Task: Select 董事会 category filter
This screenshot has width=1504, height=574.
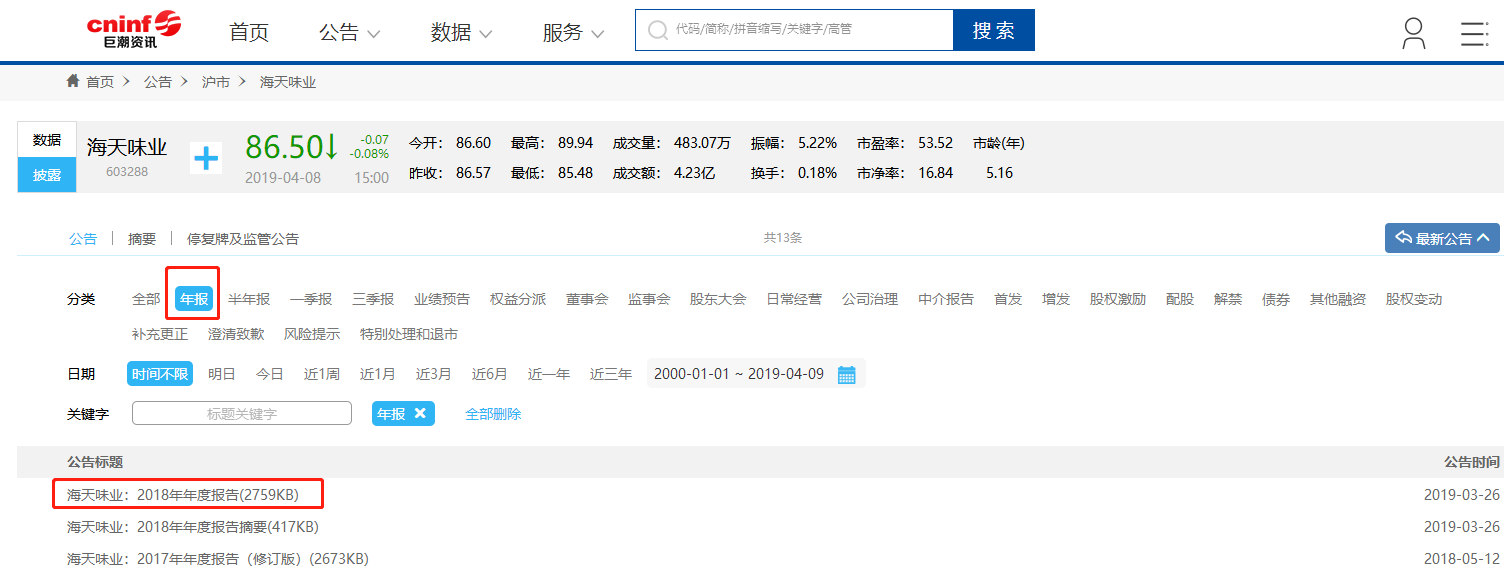Action: click(587, 299)
